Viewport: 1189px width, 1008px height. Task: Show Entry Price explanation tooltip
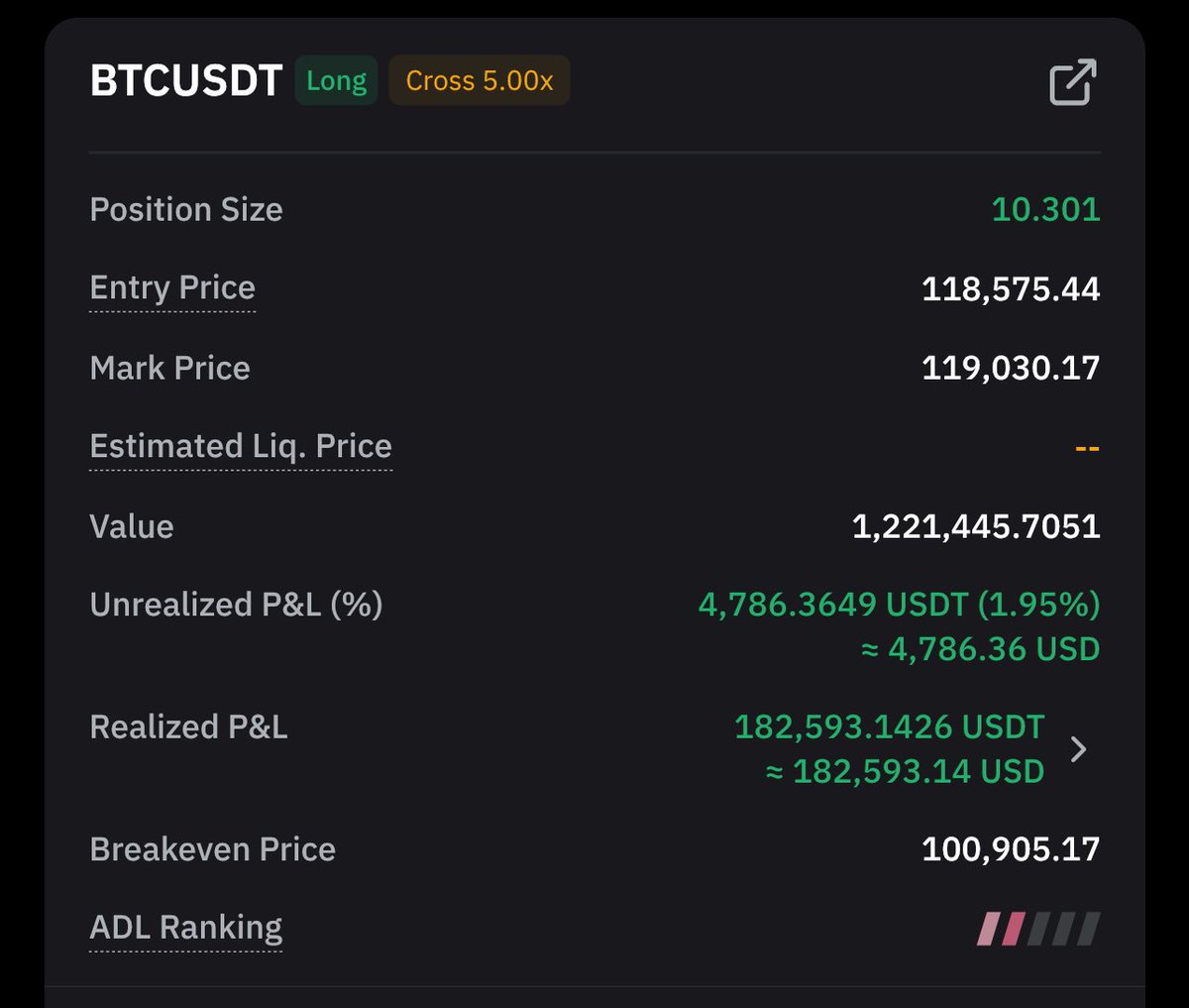pos(172,287)
